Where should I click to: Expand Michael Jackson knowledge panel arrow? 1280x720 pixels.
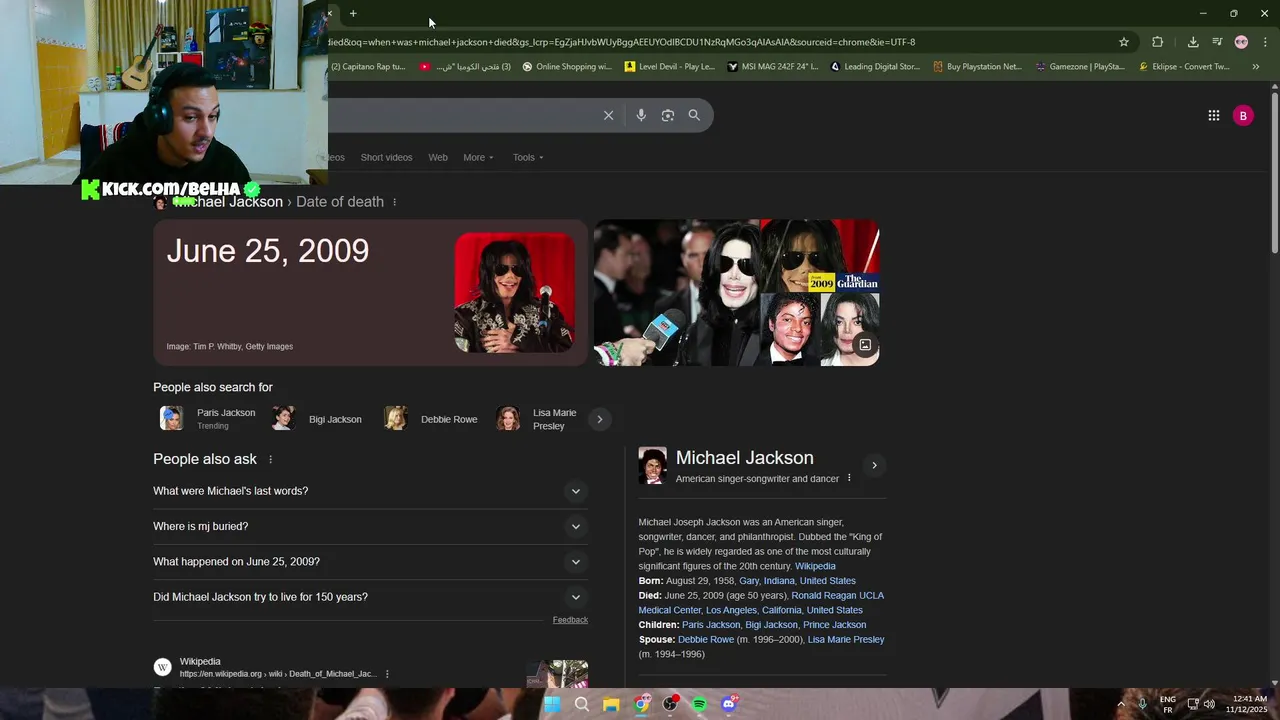(x=874, y=465)
